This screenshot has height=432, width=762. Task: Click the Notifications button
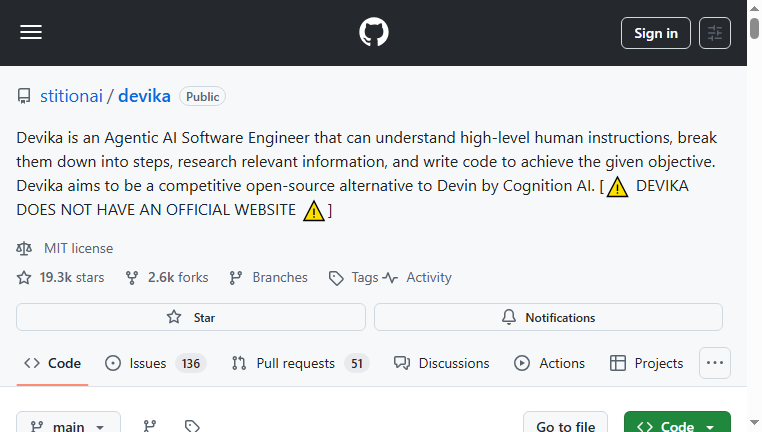548,317
